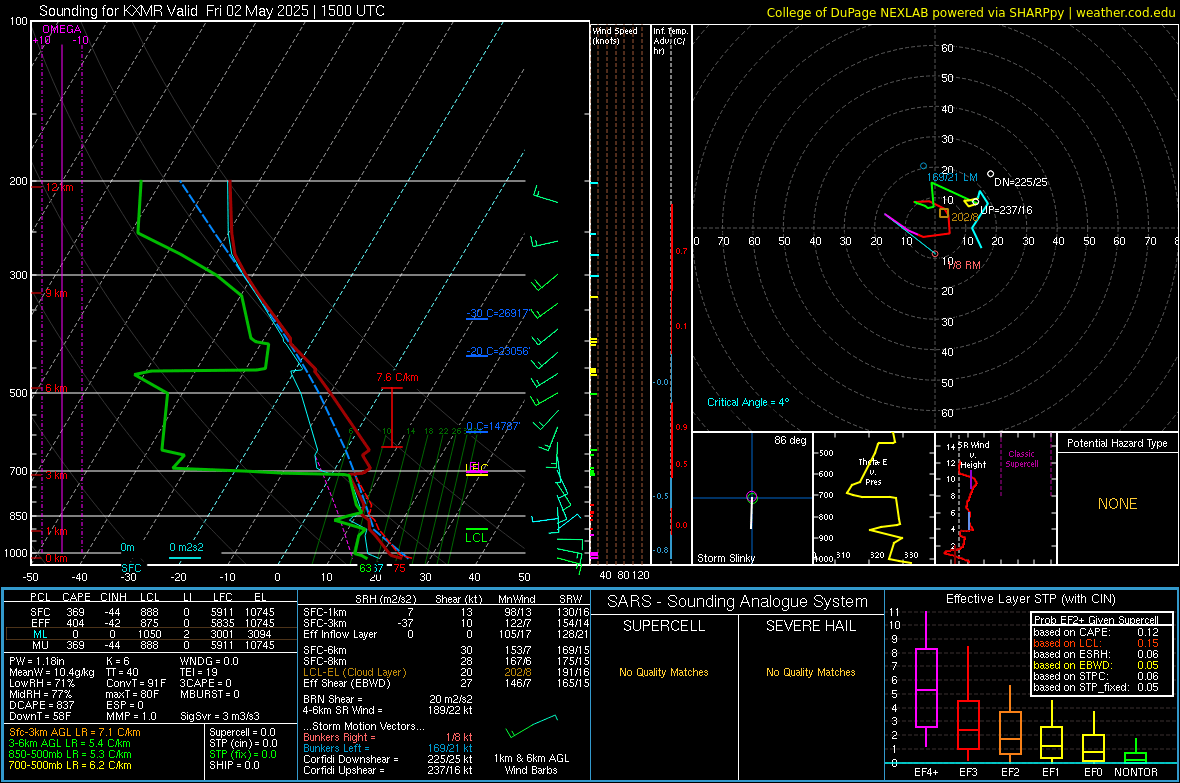Select the EFF parcel row
This screenshot has width=1180, height=783.
tap(151, 623)
